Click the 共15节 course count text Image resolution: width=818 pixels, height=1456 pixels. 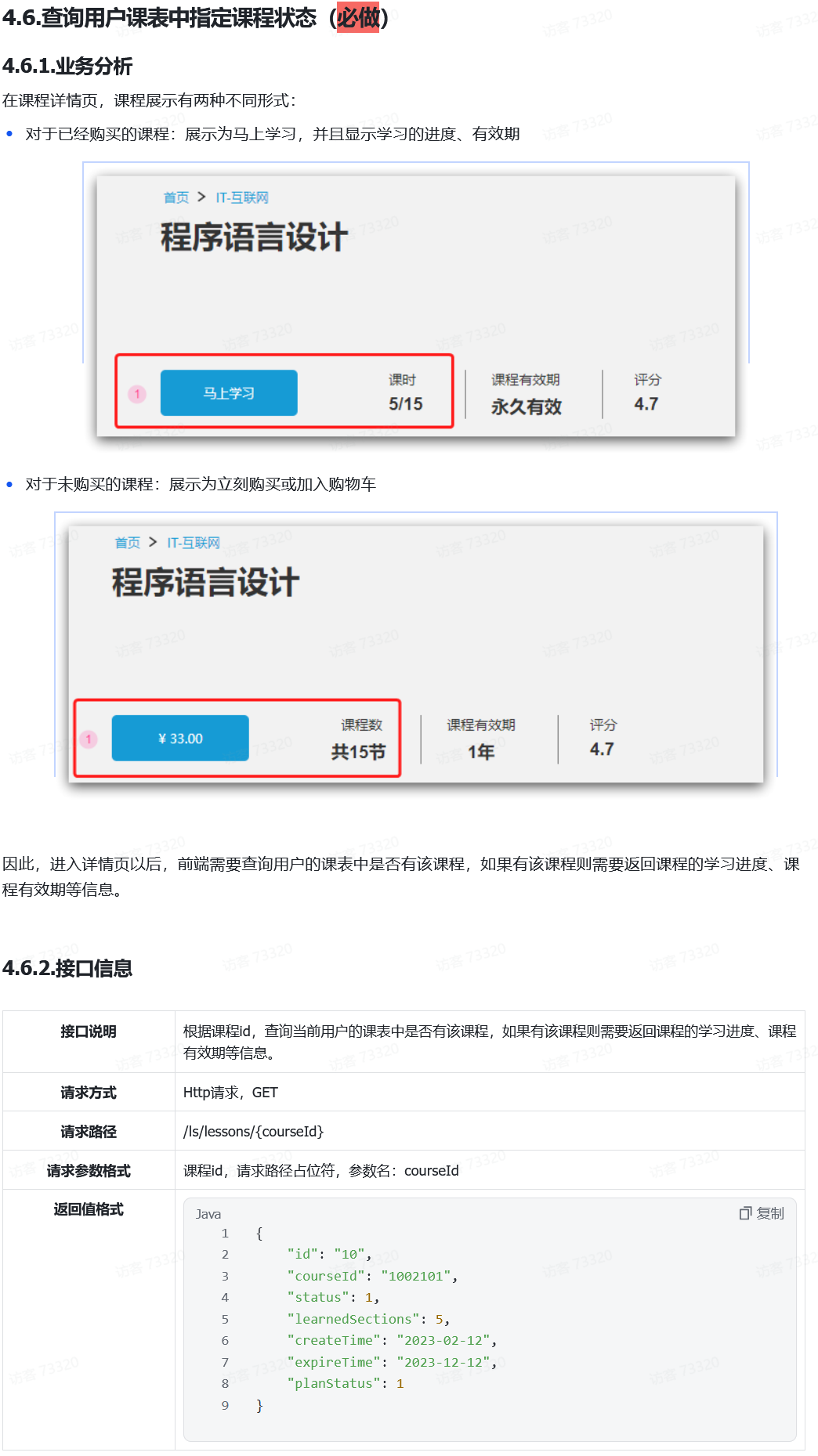coord(358,752)
